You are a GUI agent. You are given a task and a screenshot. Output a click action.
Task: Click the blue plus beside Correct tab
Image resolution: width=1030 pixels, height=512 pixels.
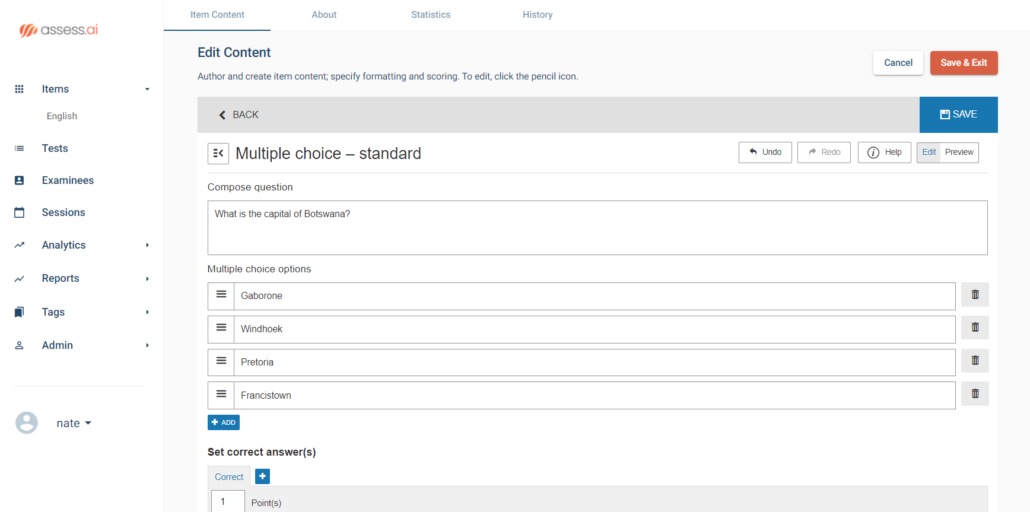click(262, 477)
